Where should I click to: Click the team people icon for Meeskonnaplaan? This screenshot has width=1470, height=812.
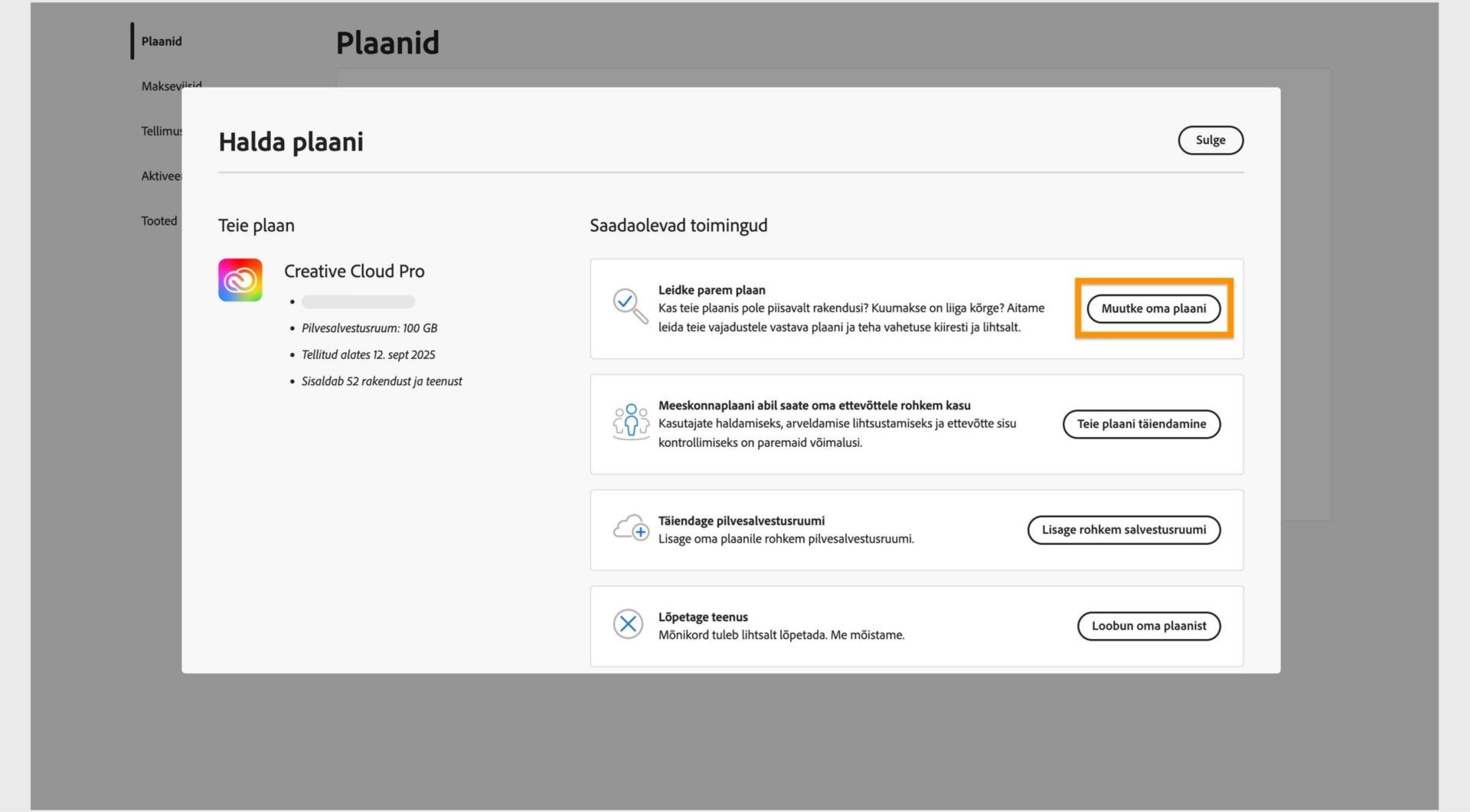point(631,422)
